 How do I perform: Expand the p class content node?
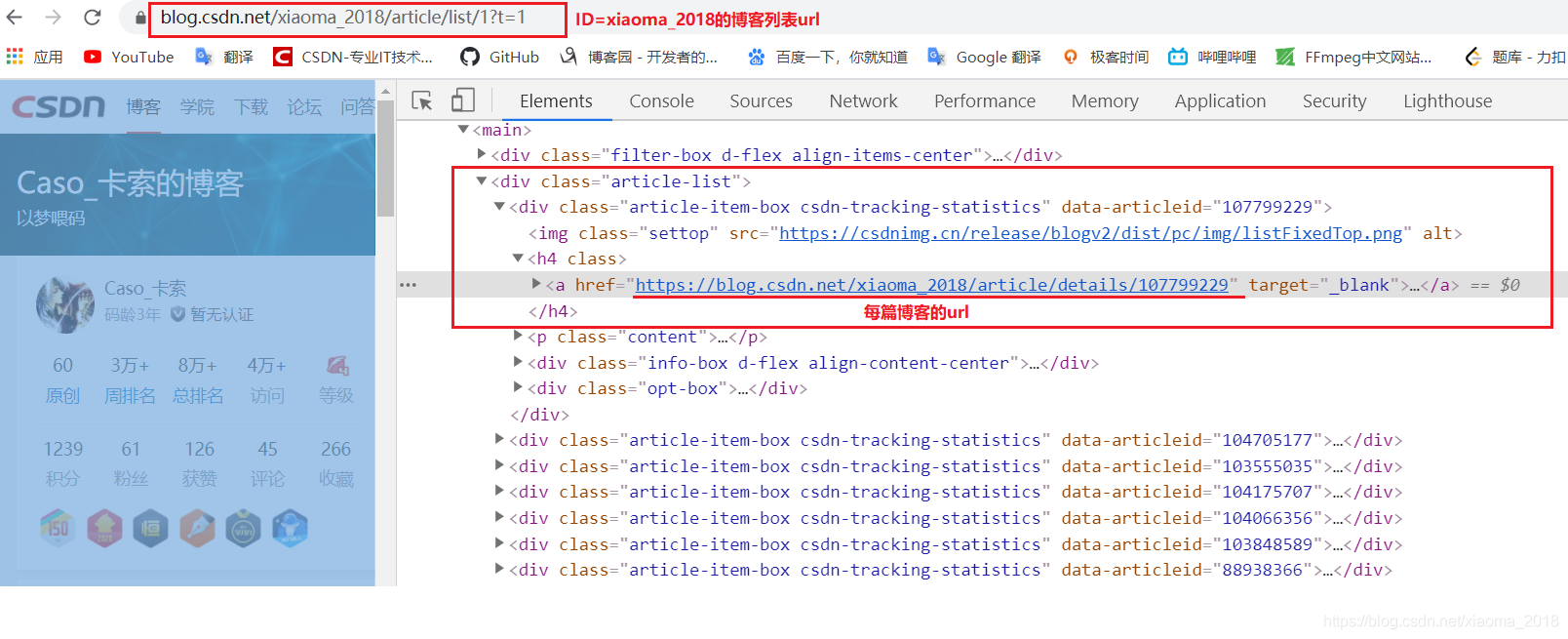pos(518,336)
